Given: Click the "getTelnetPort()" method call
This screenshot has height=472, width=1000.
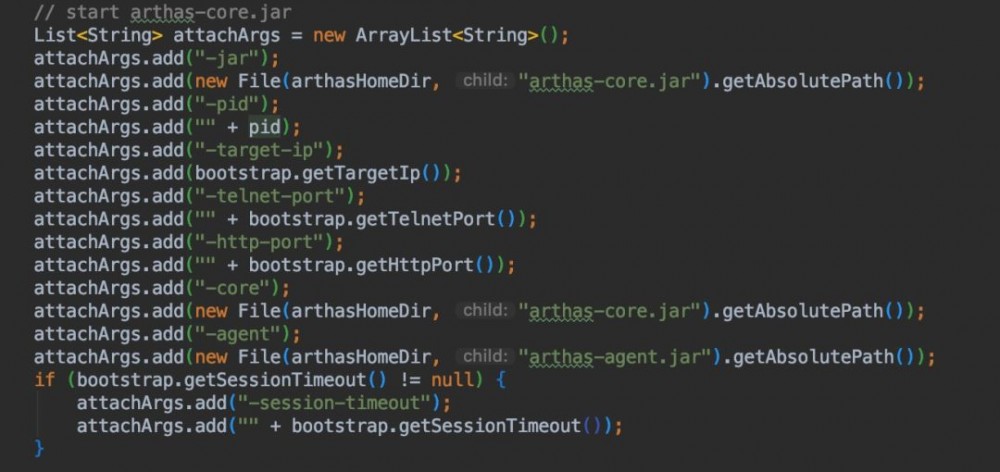Looking at the screenshot, I should coord(436,219).
